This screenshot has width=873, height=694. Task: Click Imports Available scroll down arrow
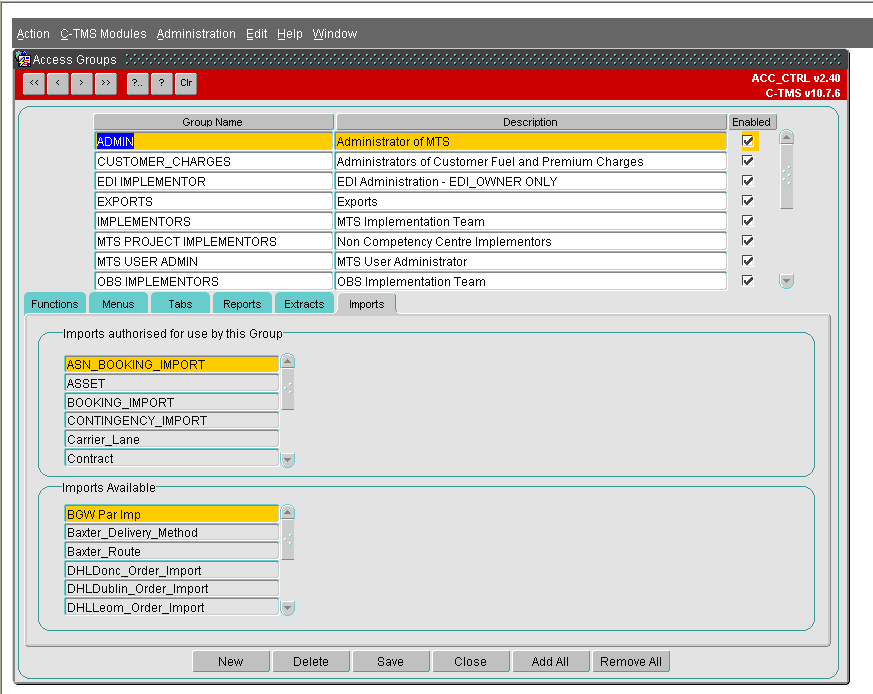[x=288, y=608]
